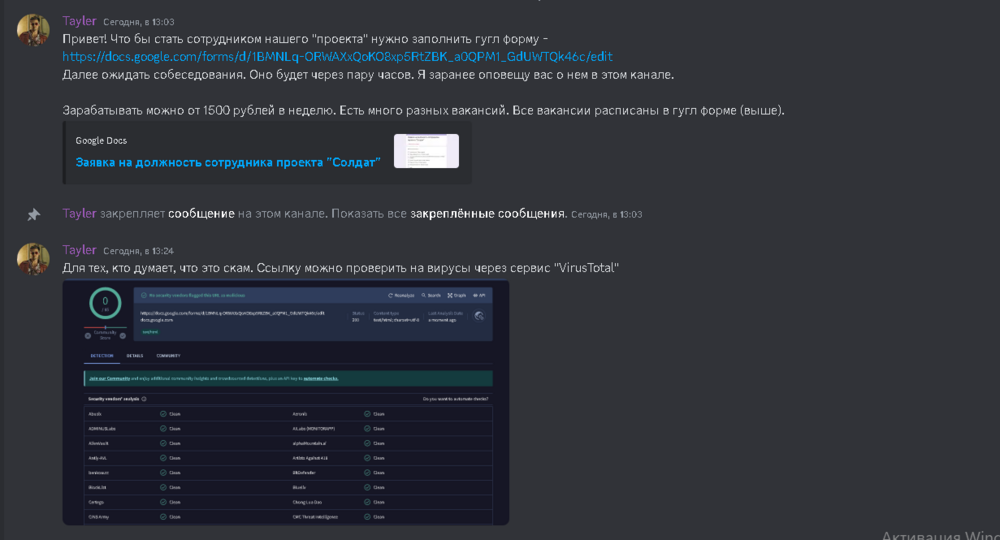Click the line "Зарабатывать можно от 1500 рублей"

click(x=423, y=110)
